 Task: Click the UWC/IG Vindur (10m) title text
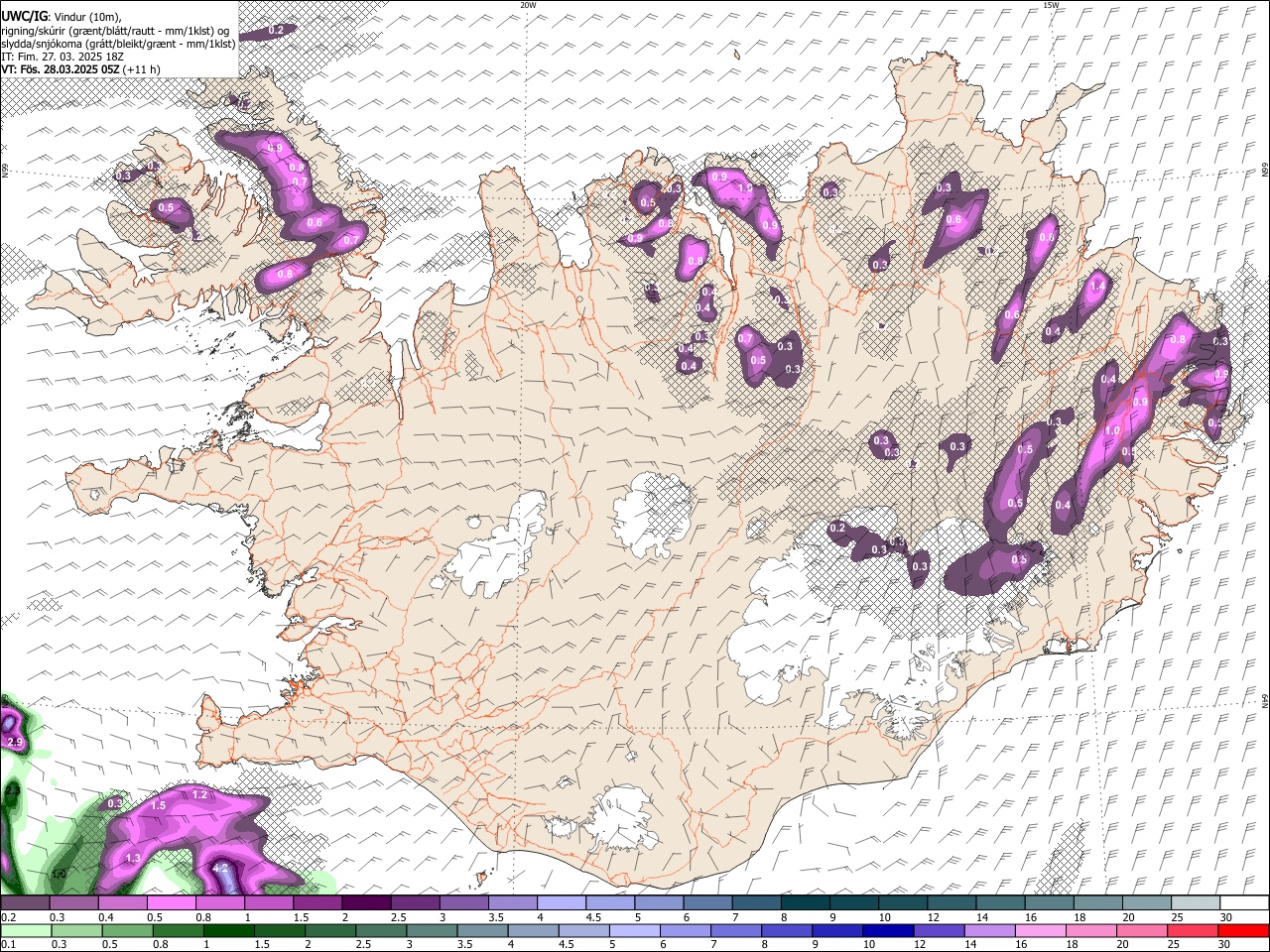(x=61, y=17)
